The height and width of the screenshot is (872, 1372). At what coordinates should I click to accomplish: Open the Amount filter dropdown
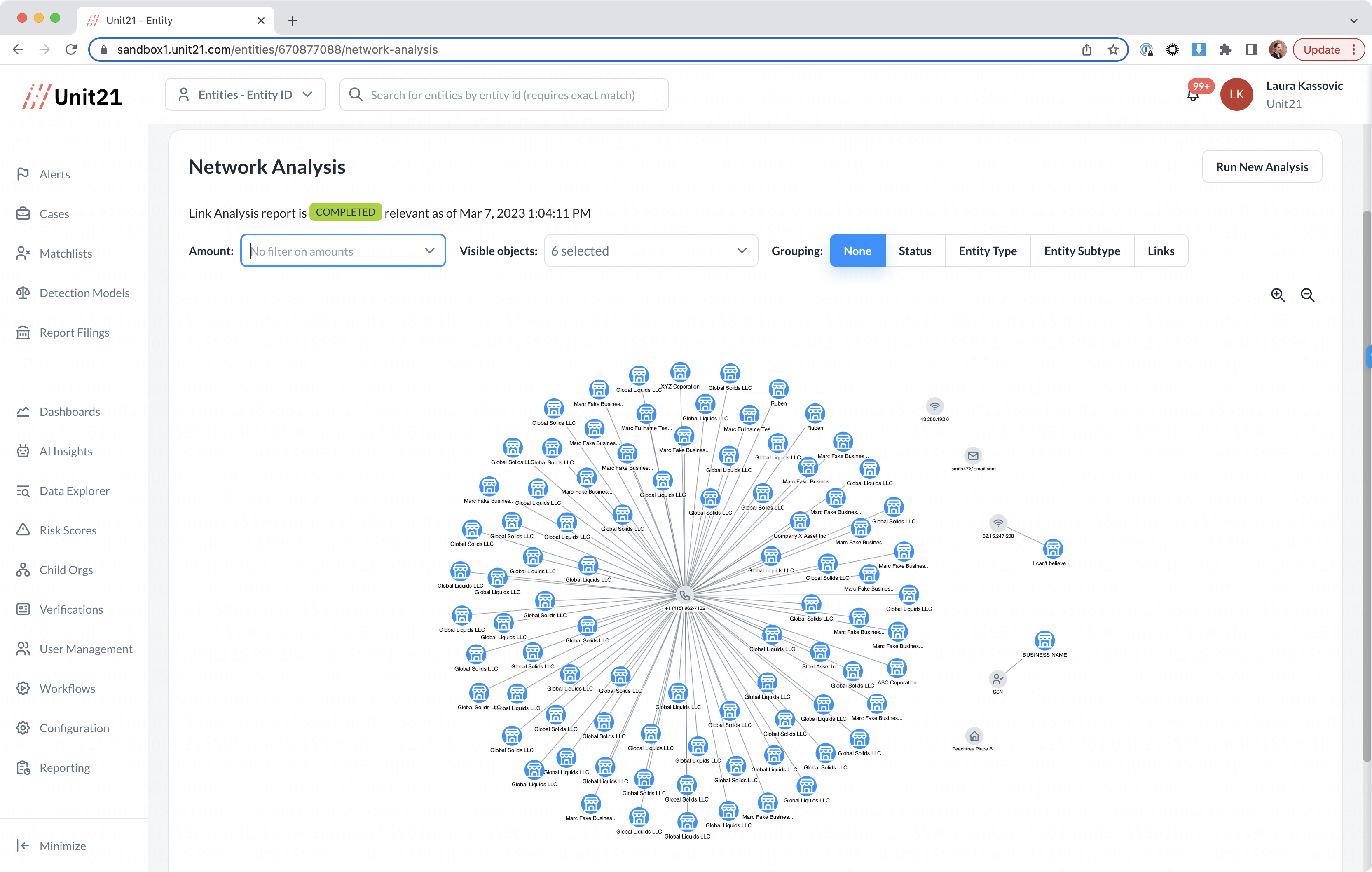[342, 251]
